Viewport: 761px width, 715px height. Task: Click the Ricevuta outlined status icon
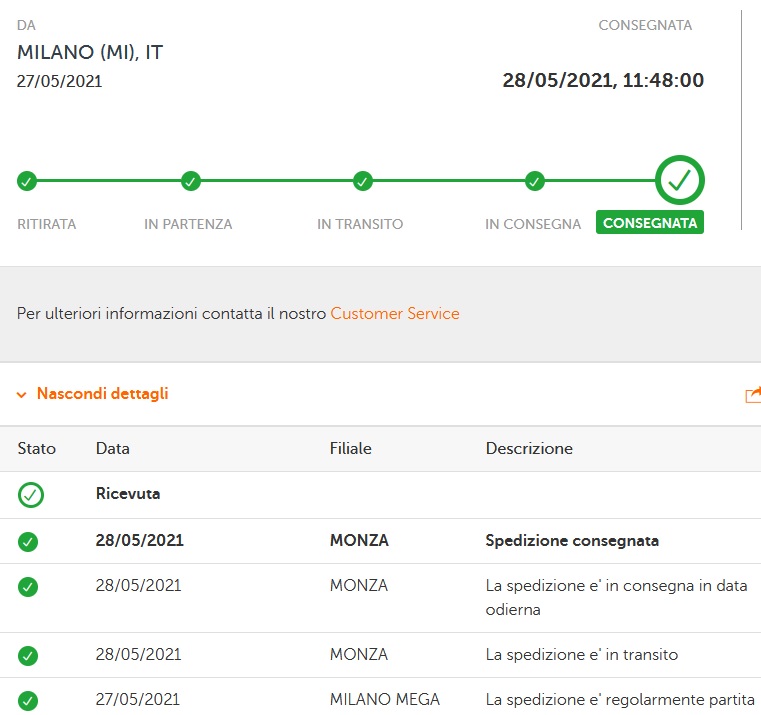(x=30, y=494)
